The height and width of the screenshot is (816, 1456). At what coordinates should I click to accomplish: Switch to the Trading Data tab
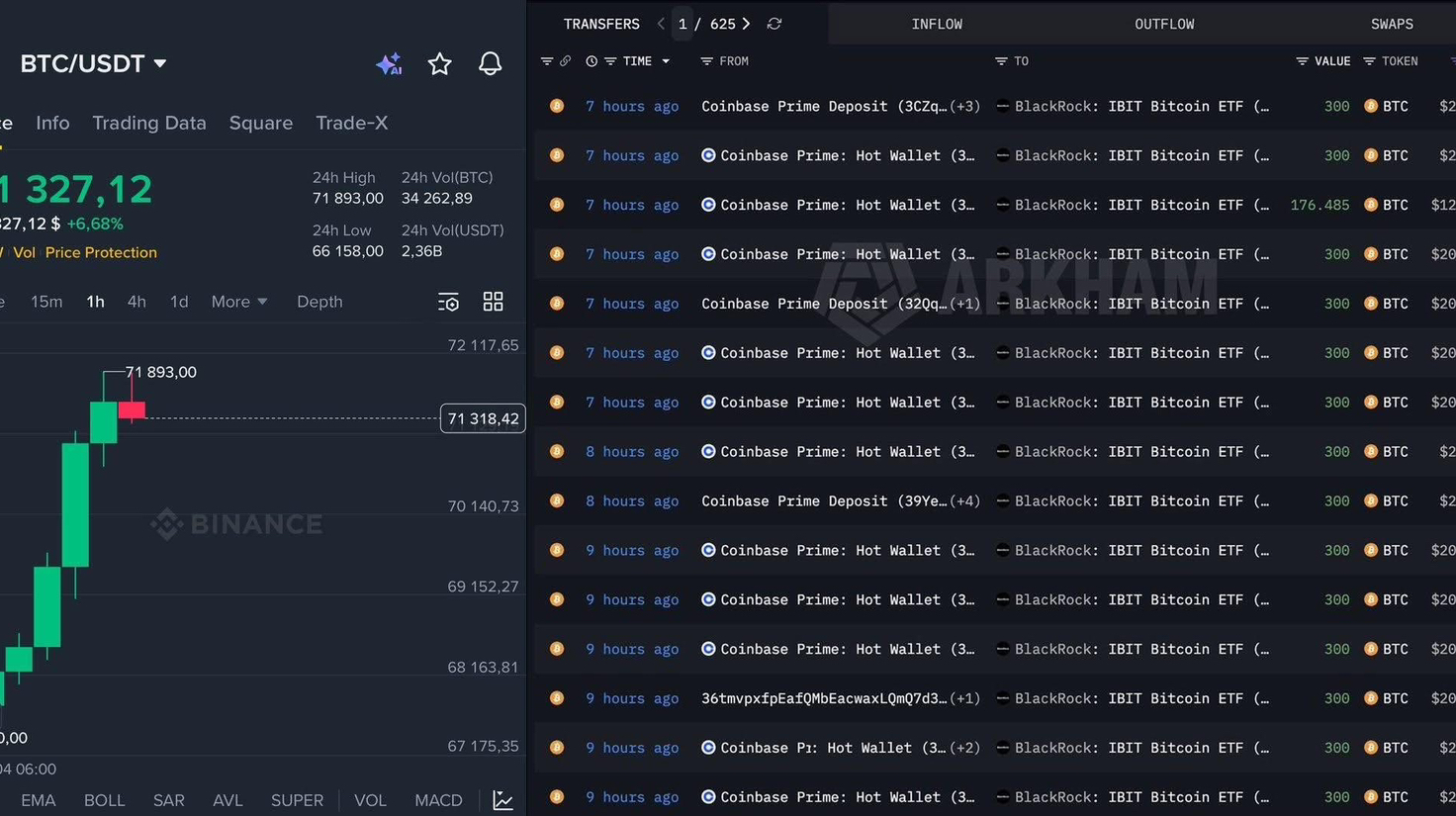point(149,123)
